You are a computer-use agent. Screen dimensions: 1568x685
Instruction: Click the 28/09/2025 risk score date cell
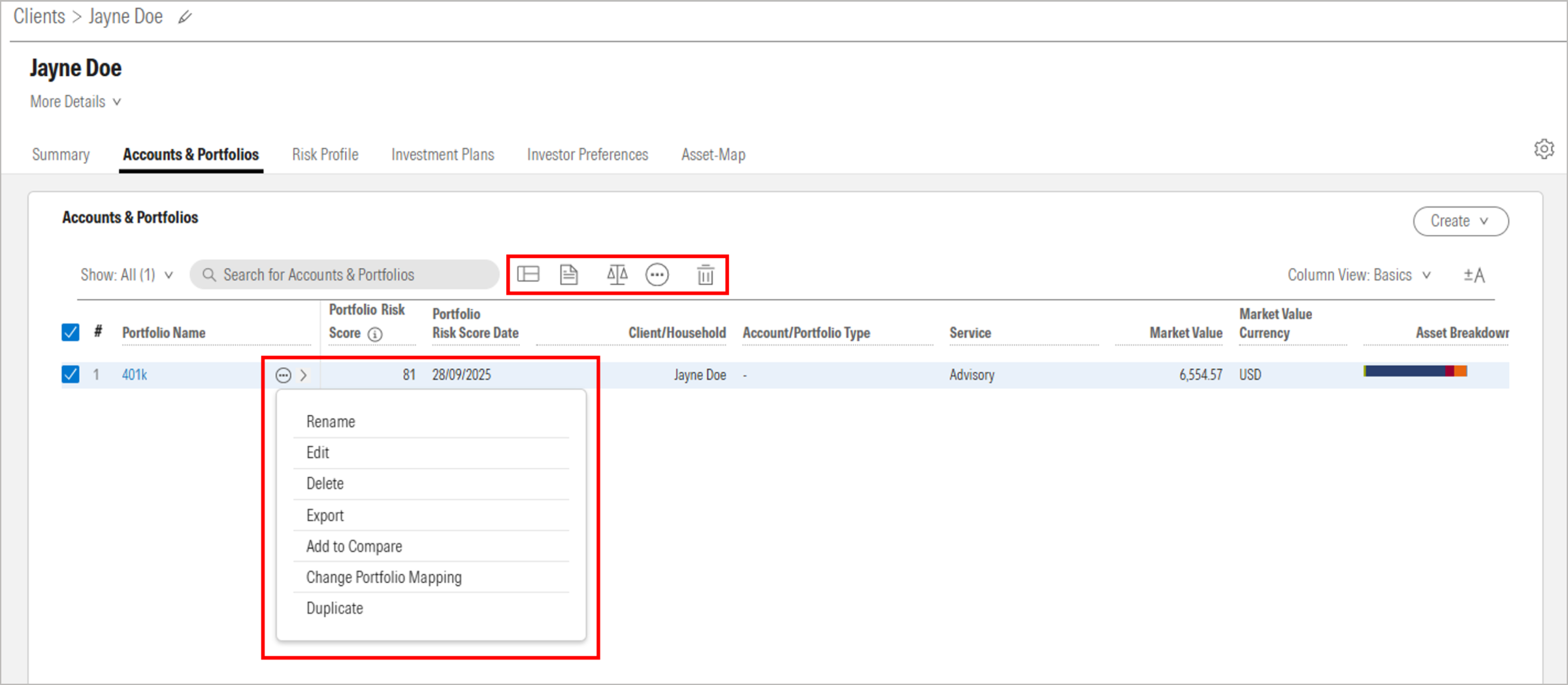pyautogui.click(x=461, y=375)
